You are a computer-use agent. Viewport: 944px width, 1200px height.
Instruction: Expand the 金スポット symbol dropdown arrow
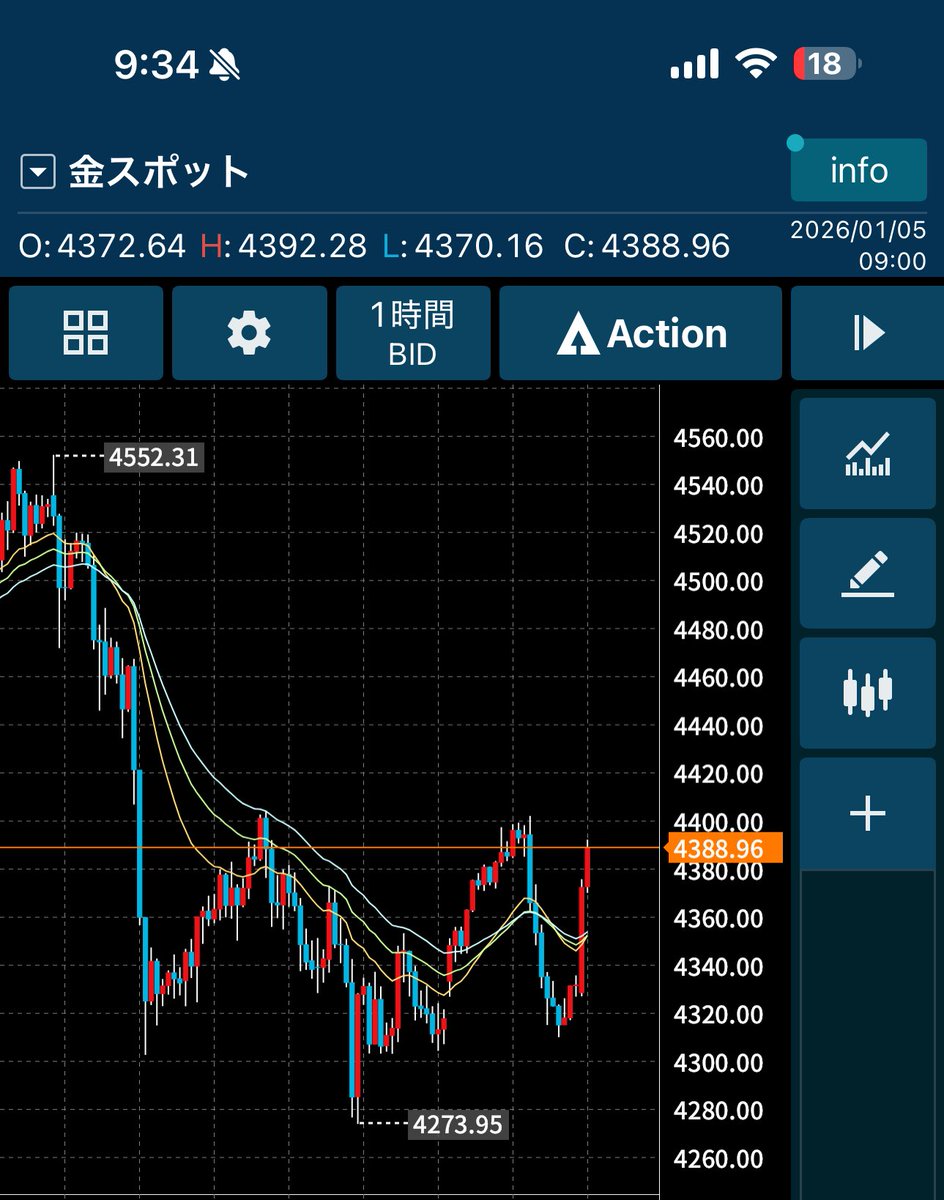[38, 174]
